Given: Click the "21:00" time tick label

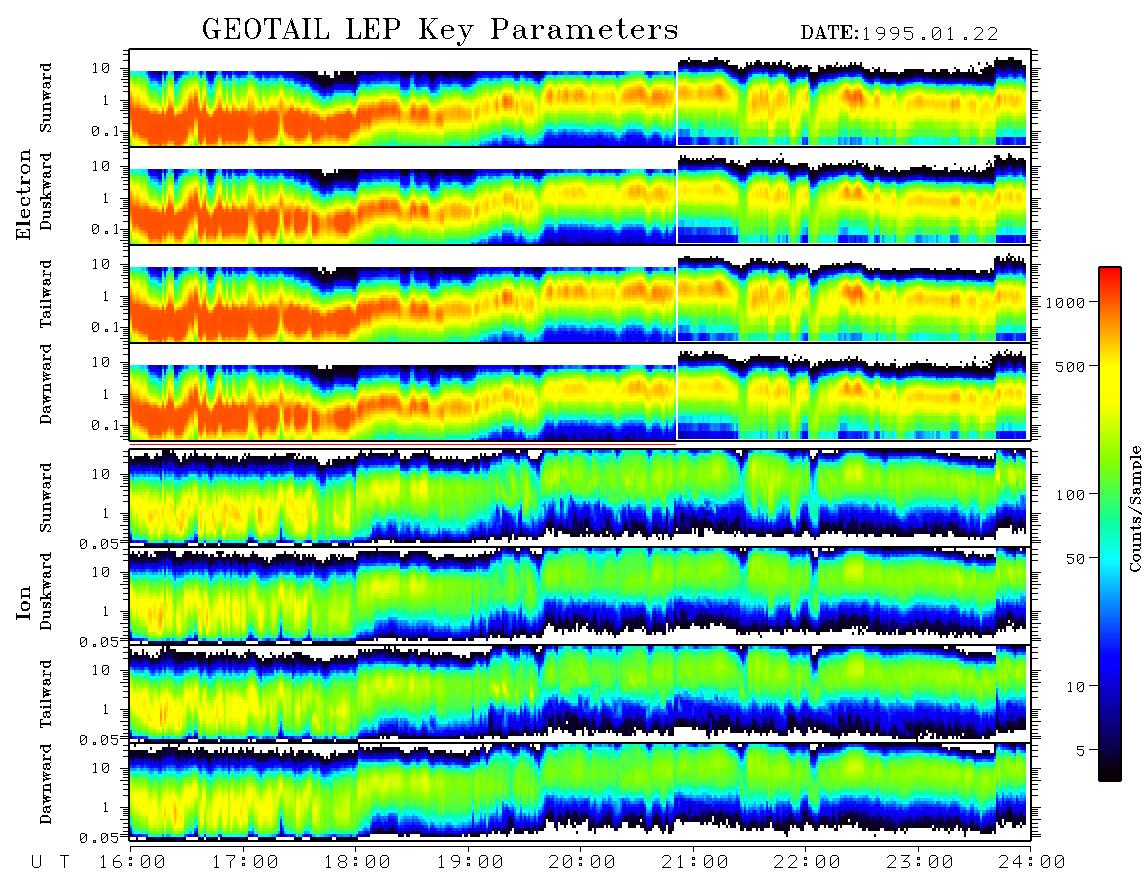Looking at the screenshot, I should click(x=696, y=862).
